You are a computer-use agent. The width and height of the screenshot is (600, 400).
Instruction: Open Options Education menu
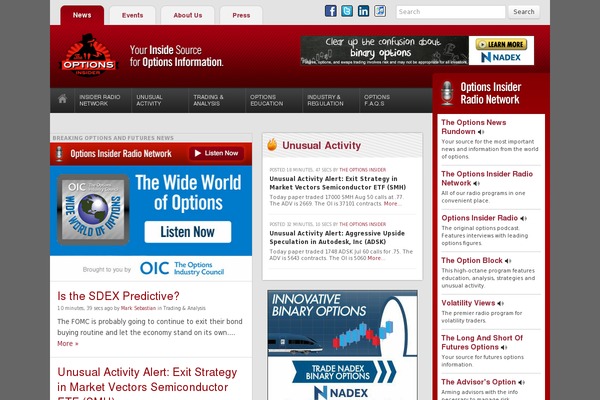tap(274, 100)
